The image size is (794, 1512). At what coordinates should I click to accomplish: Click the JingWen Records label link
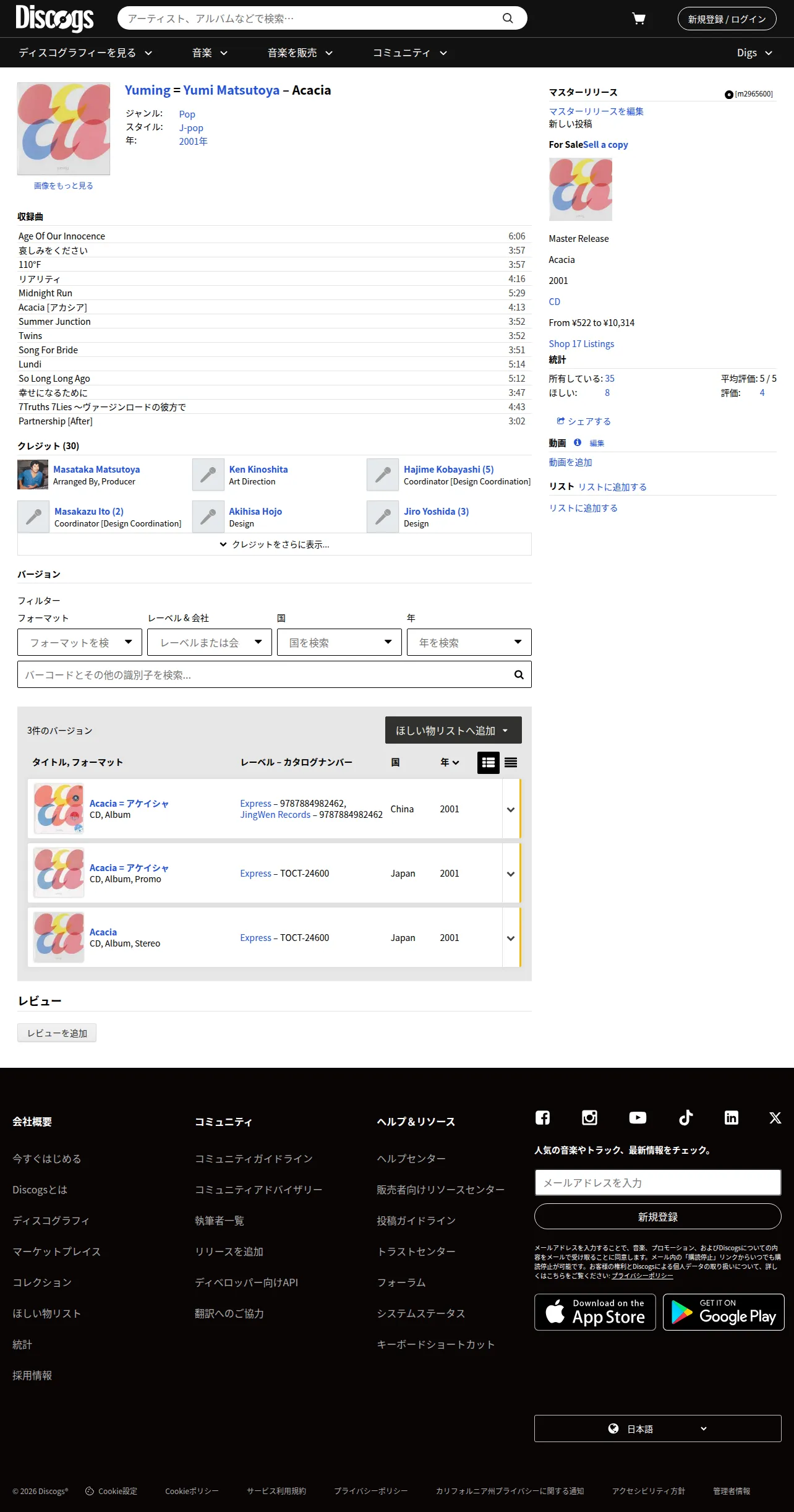[x=276, y=815]
